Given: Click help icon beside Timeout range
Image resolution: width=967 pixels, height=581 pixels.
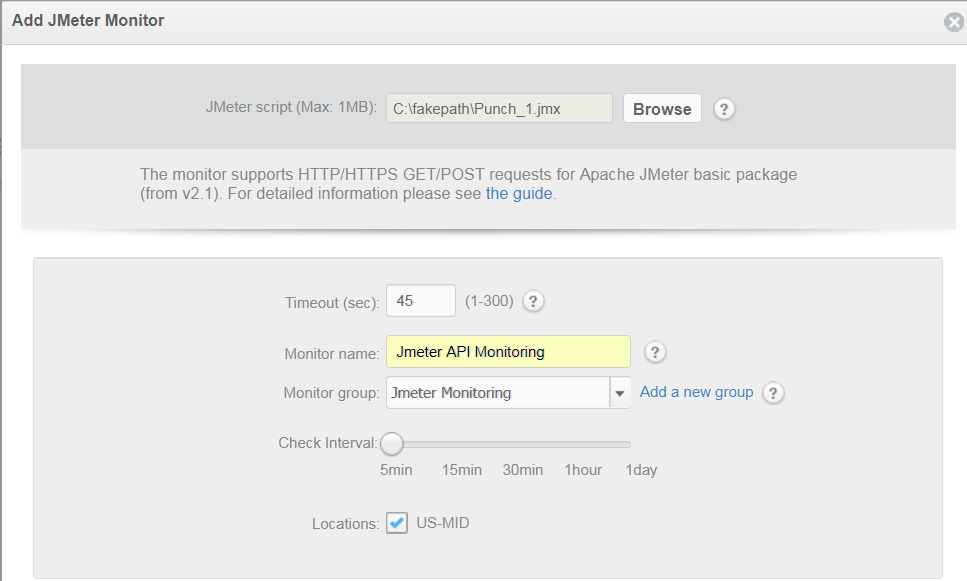Looking at the screenshot, I should (x=534, y=301).
